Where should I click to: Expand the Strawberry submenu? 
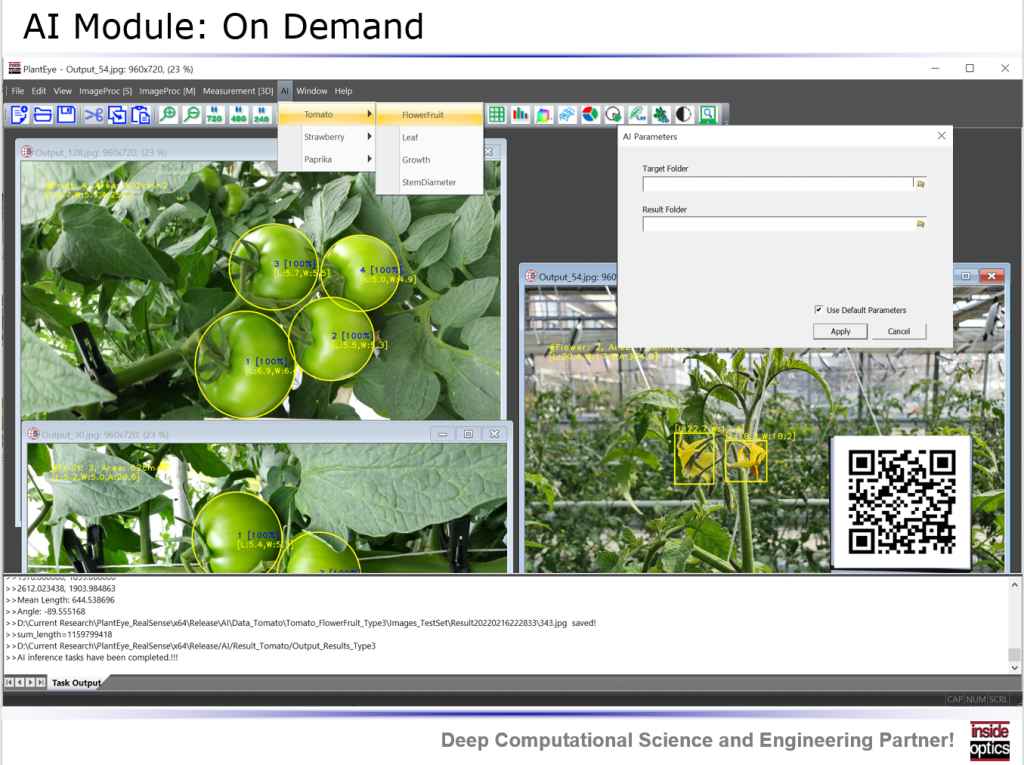click(326, 137)
